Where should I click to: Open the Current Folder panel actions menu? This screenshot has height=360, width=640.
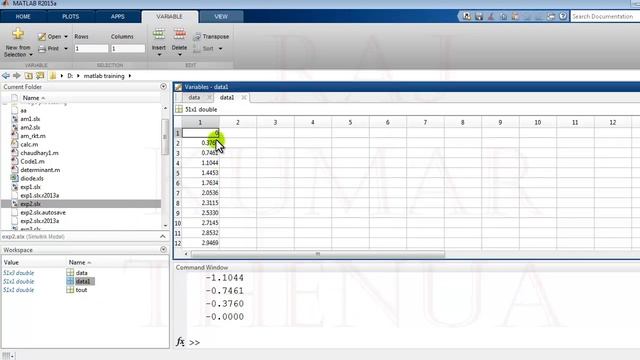pos(163,87)
